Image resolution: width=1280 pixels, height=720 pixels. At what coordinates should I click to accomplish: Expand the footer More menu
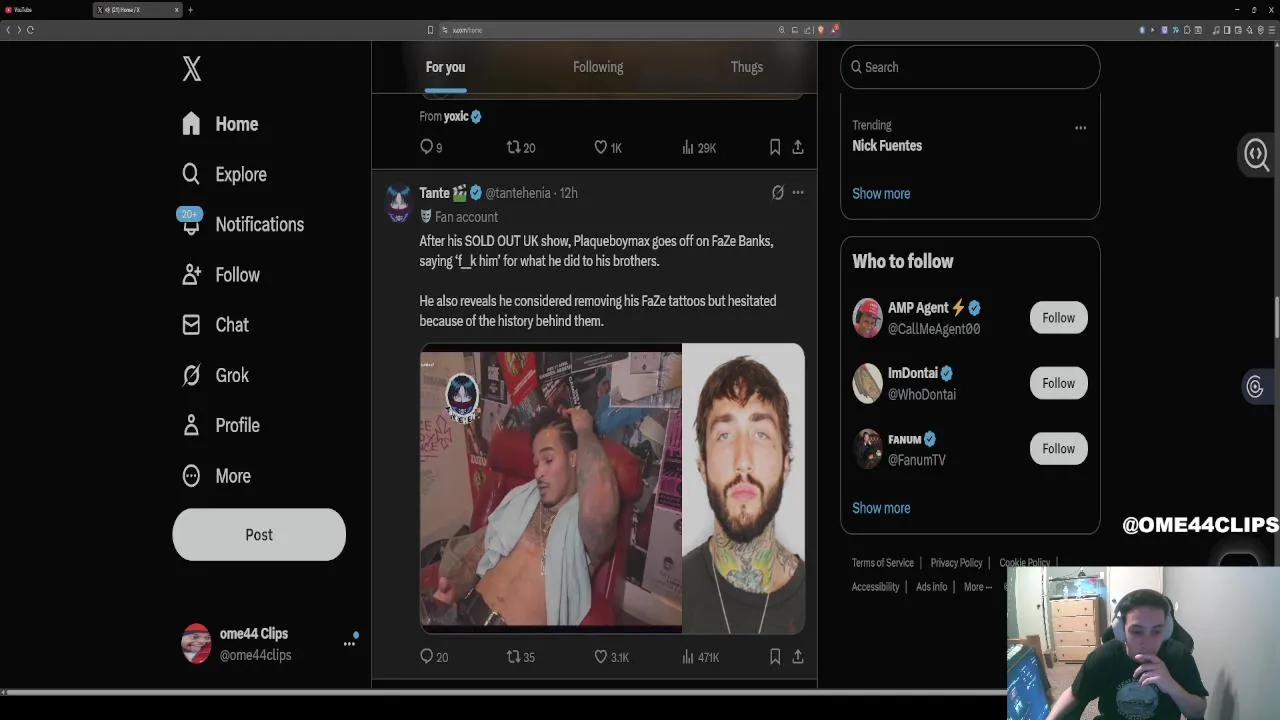pyautogui.click(x=977, y=587)
